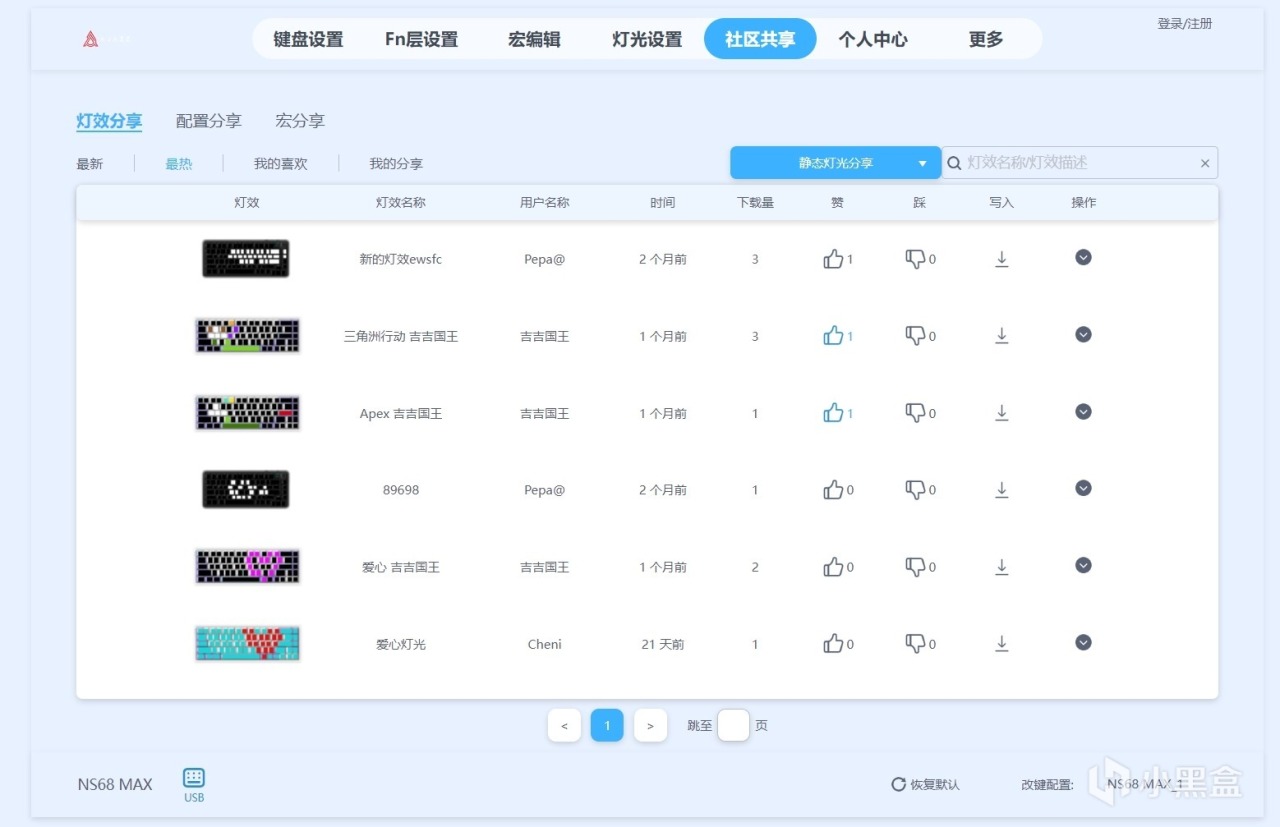This screenshot has width=1280, height=827.
Task: Thumbs-down the 89698 effect
Action: [x=915, y=490]
